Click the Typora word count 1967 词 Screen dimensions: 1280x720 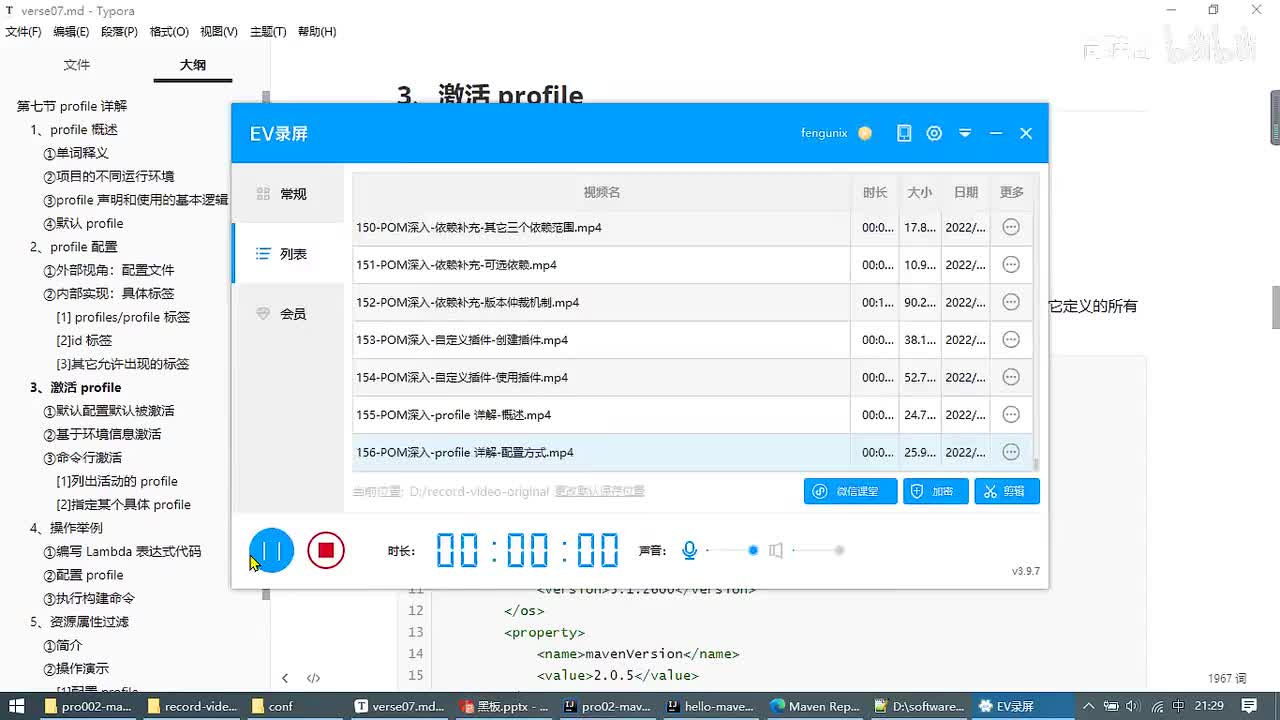coord(1227,678)
